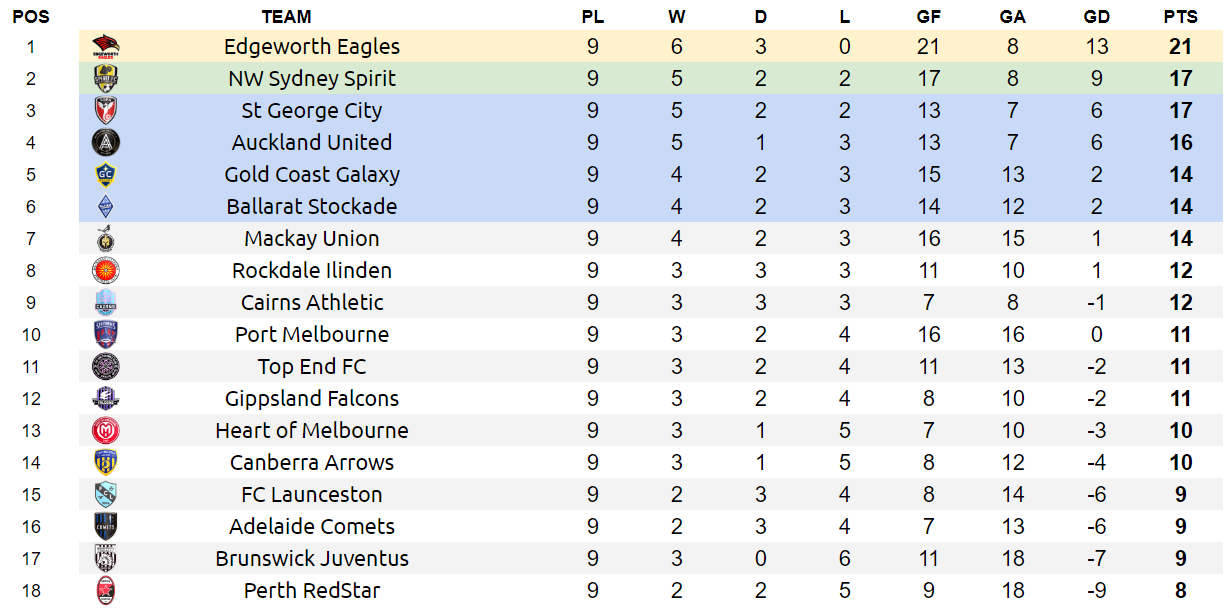The height and width of the screenshot is (615, 1225).
Task: Click the Auckland United logo
Action: click(x=105, y=142)
